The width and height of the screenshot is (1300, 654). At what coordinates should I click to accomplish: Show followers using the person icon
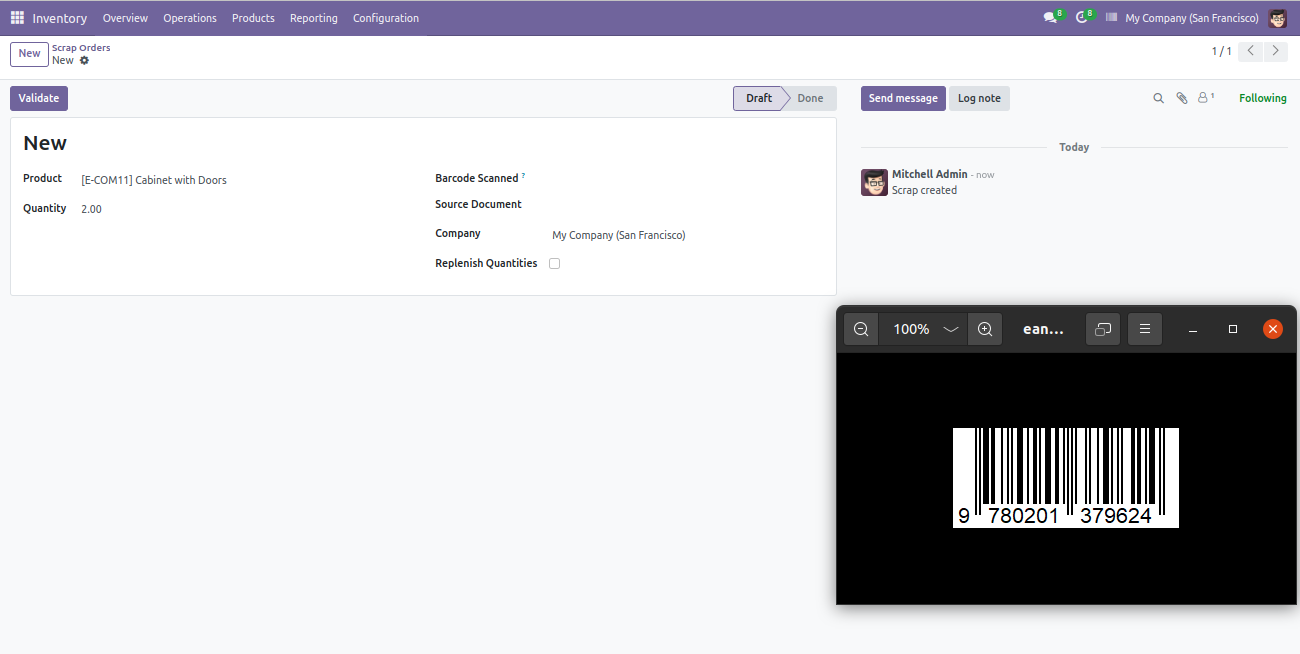click(x=1205, y=98)
